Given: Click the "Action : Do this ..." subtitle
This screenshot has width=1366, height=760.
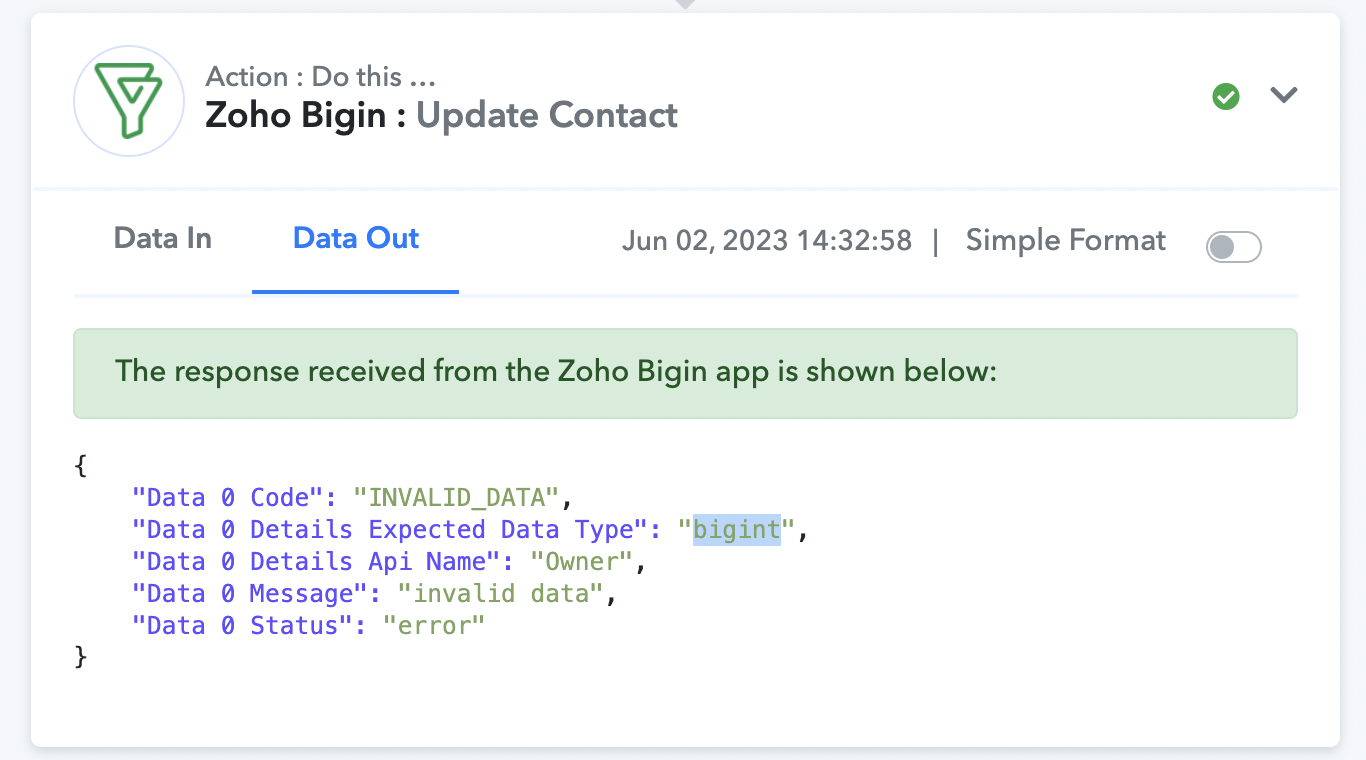Looking at the screenshot, I should (x=321, y=77).
